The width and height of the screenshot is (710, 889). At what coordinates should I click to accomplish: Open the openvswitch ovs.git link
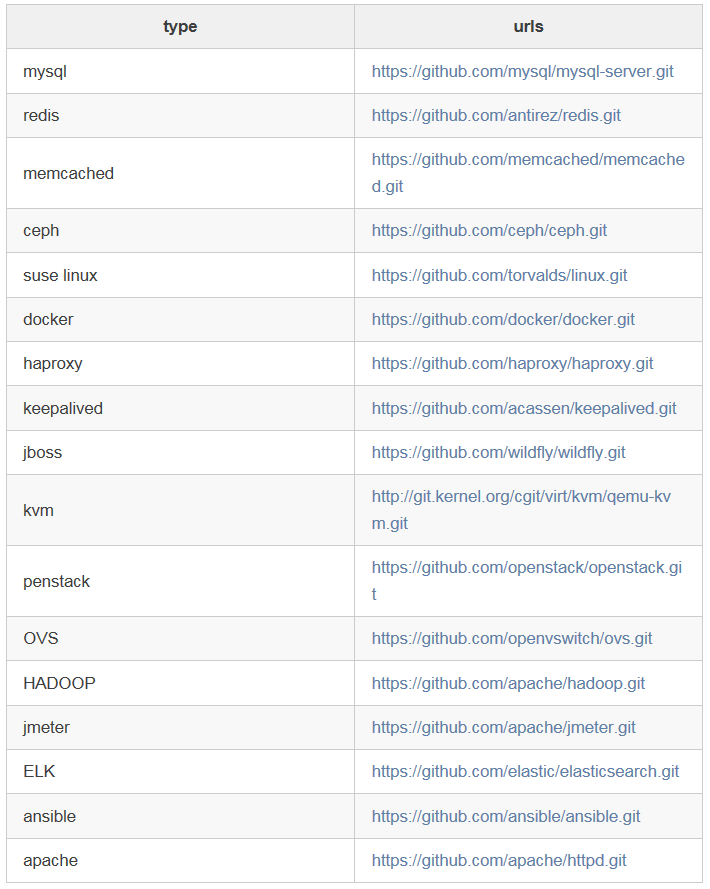[x=512, y=638]
